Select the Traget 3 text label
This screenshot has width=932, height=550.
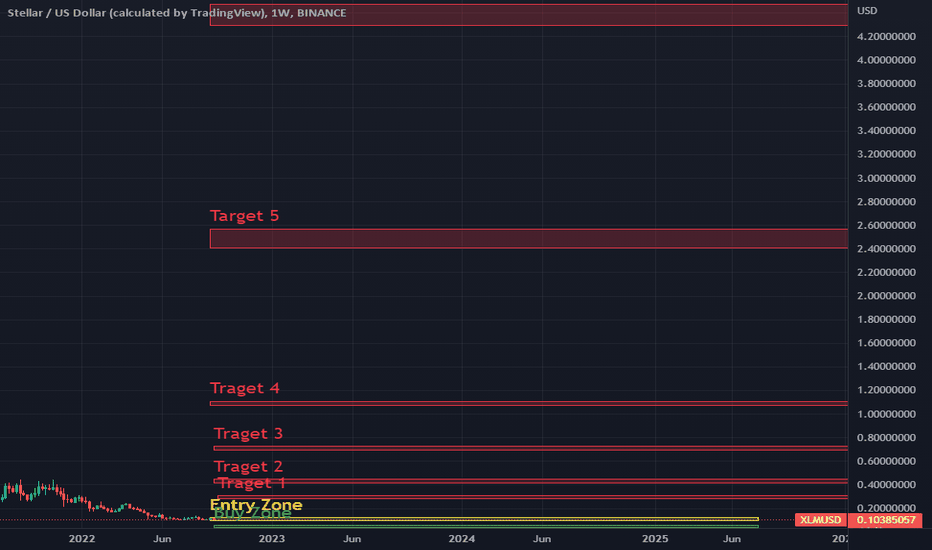248,433
